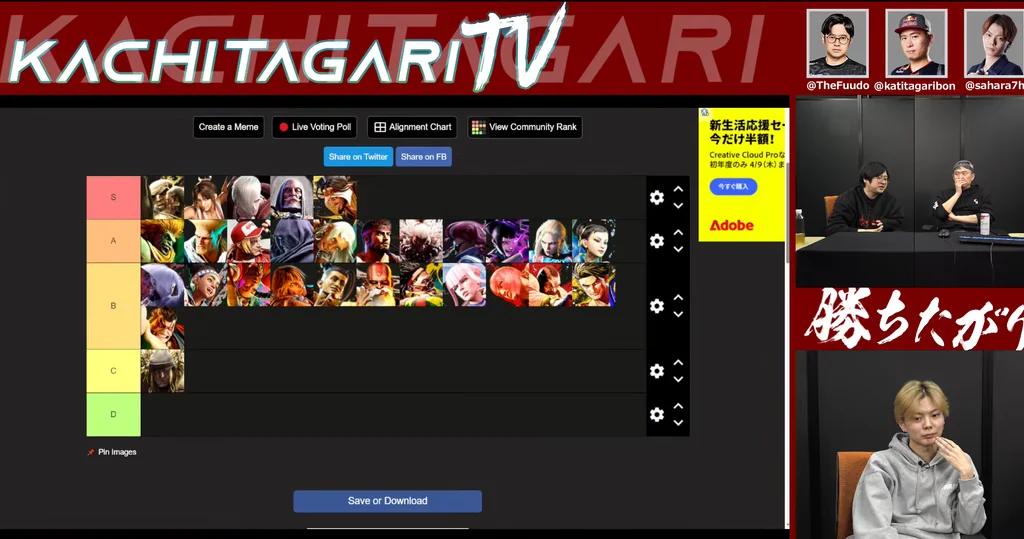
Task: Select the lone character portrait in C tier
Action: pyautogui.click(x=163, y=371)
